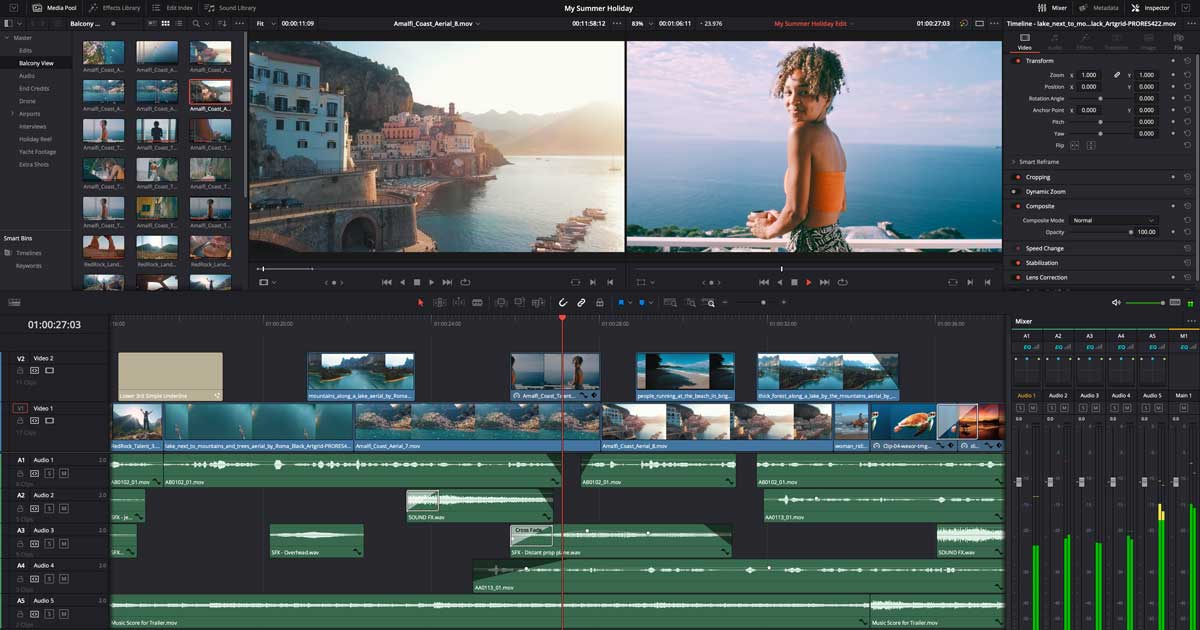The image size is (1200, 630).
Task: Adjust the green playback volume slider
Action: point(1146,302)
